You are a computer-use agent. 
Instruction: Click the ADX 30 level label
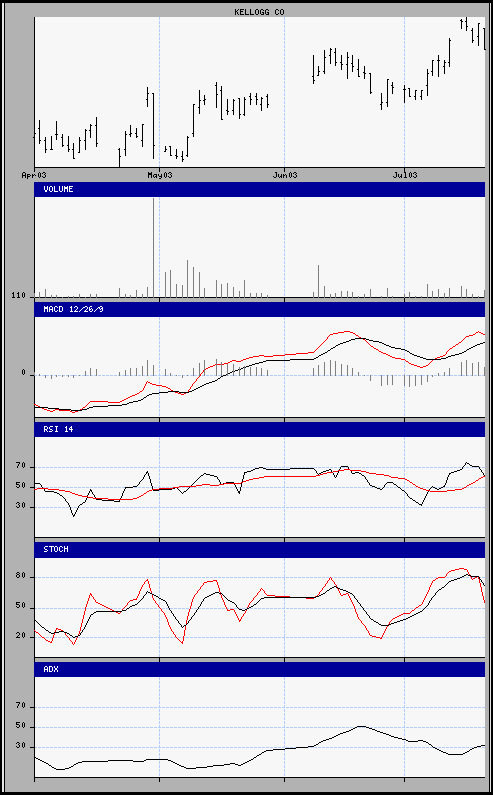(x=21, y=745)
